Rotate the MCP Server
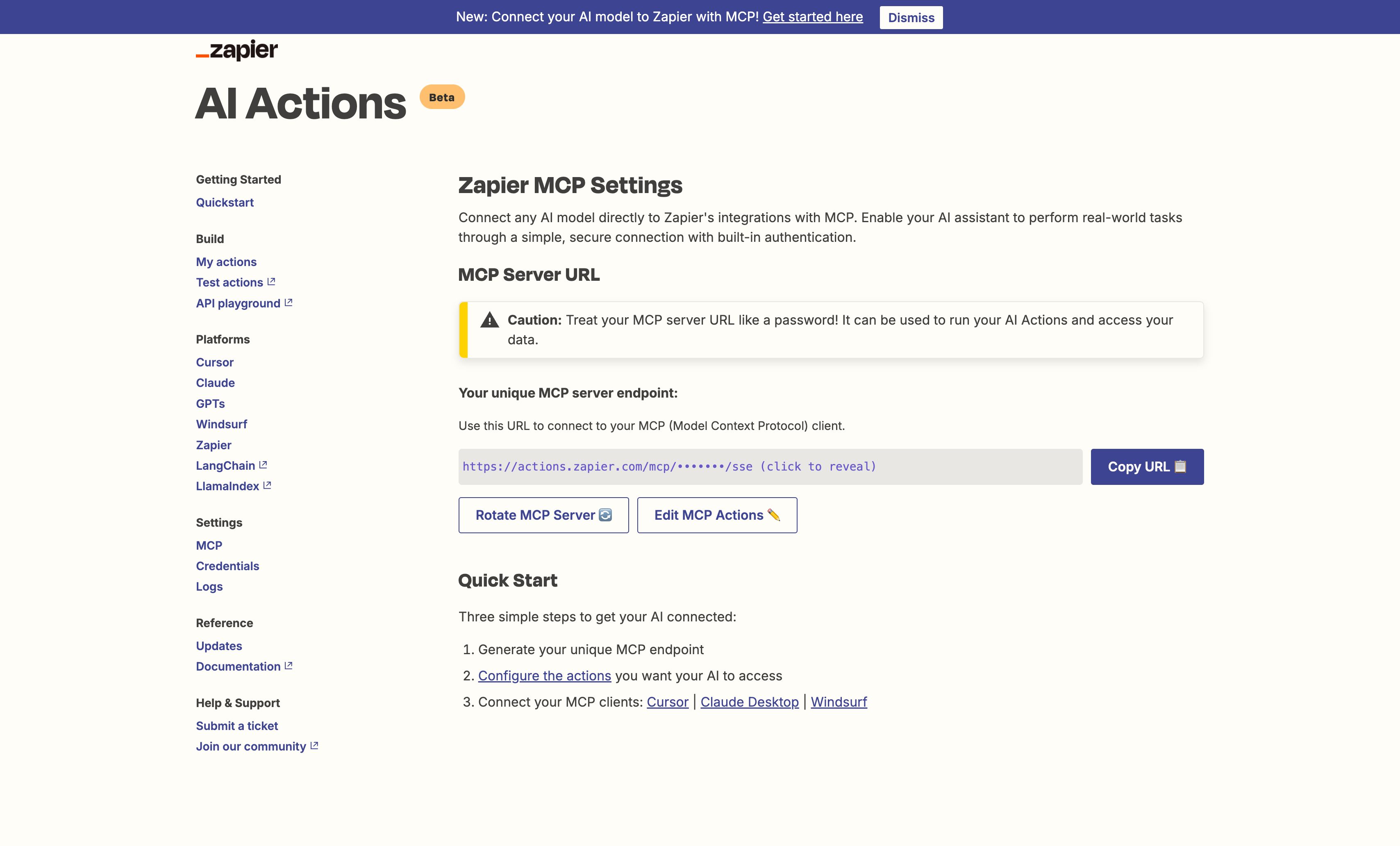Screen dimensions: 1400x846 click(544, 515)
